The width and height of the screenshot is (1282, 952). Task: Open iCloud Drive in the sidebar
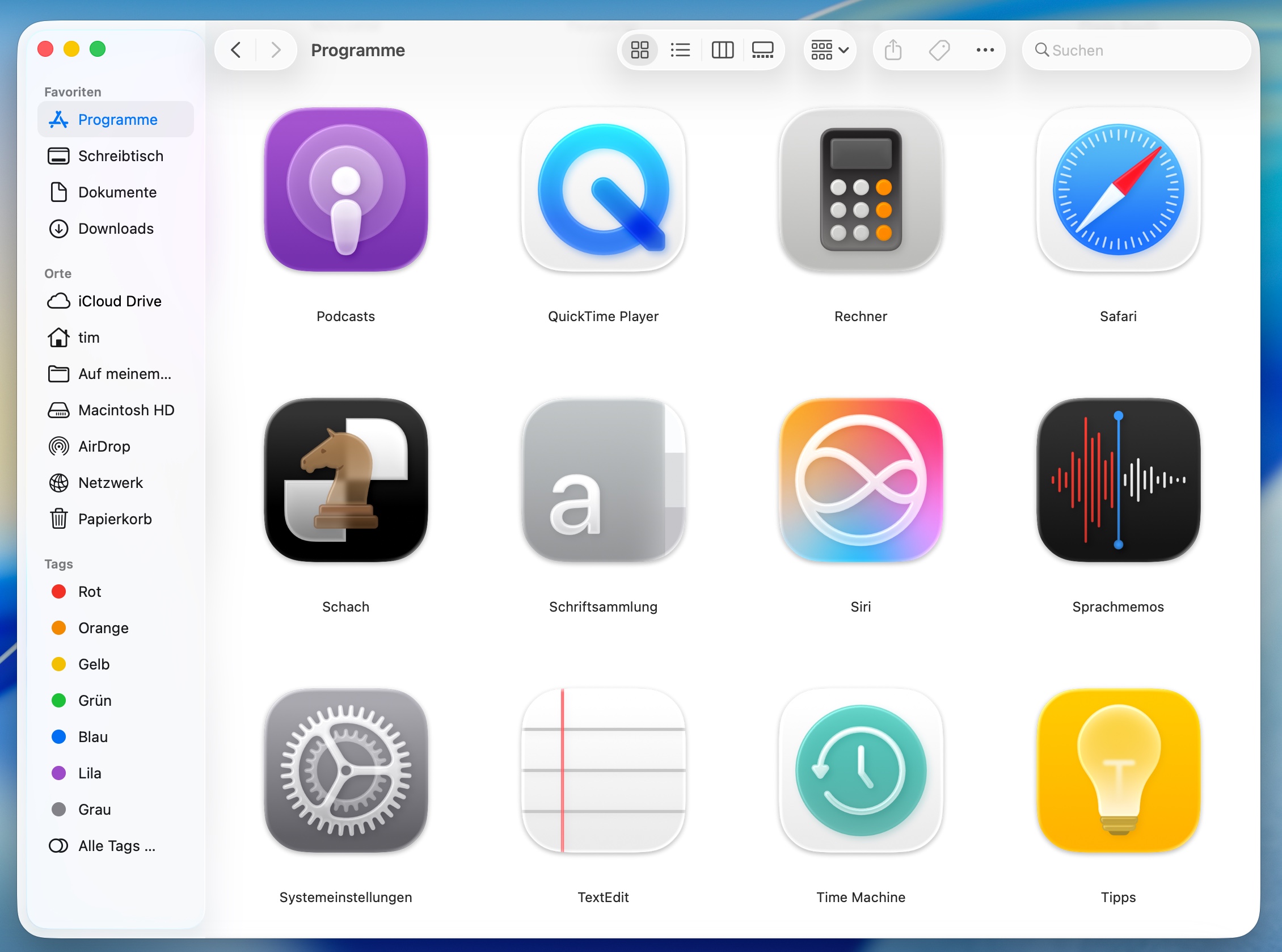tap(116, 301)
